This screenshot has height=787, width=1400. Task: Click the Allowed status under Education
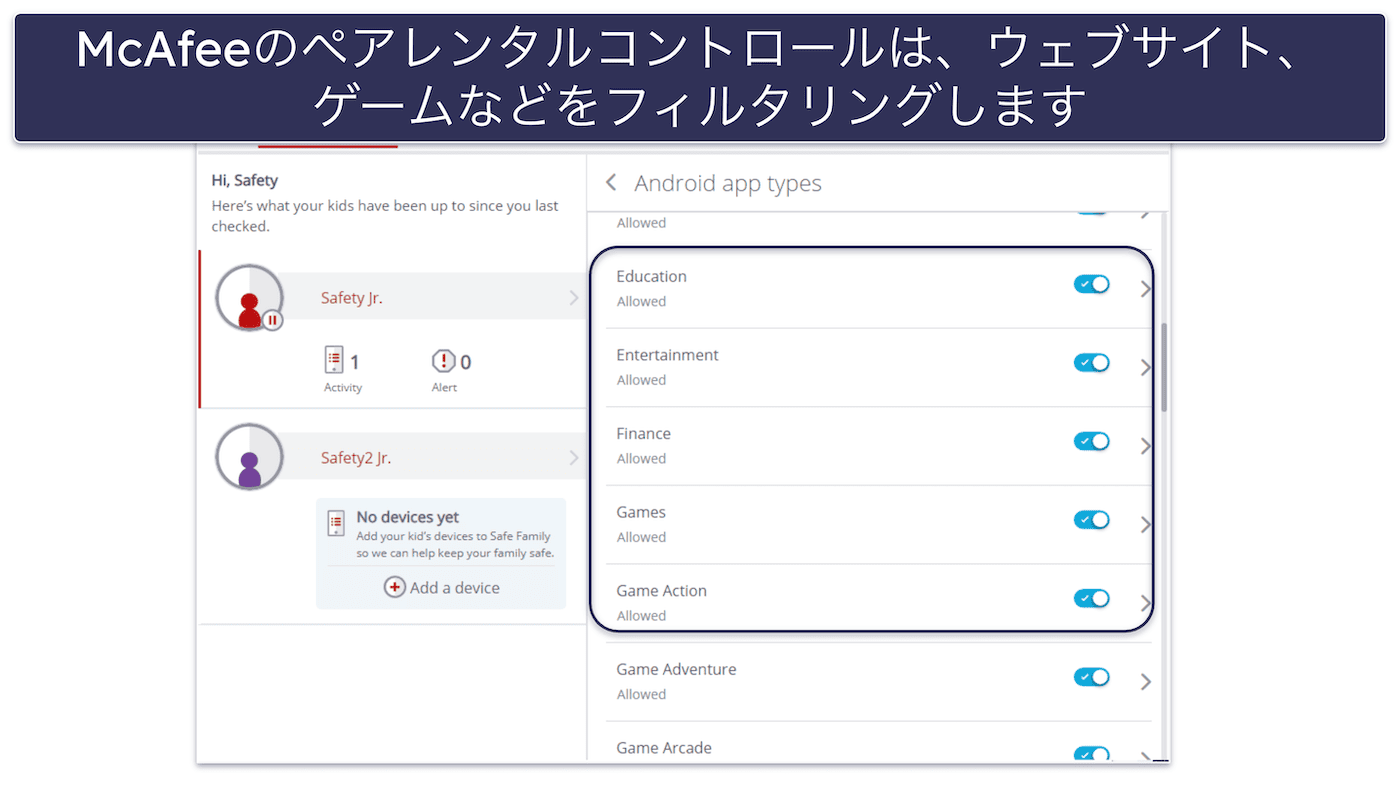coord(641,301)
